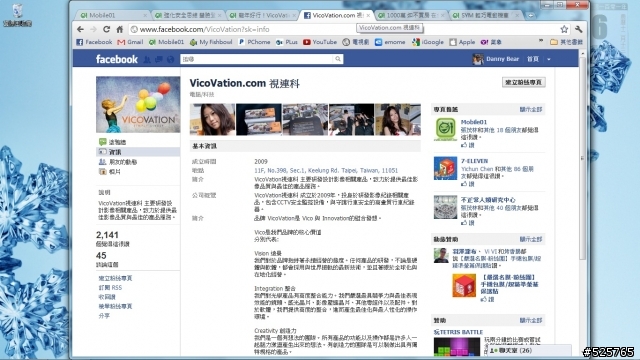The image size is (640, 360).
Task: Switch to the SYM browser tab
Action: tap(484, 15)
